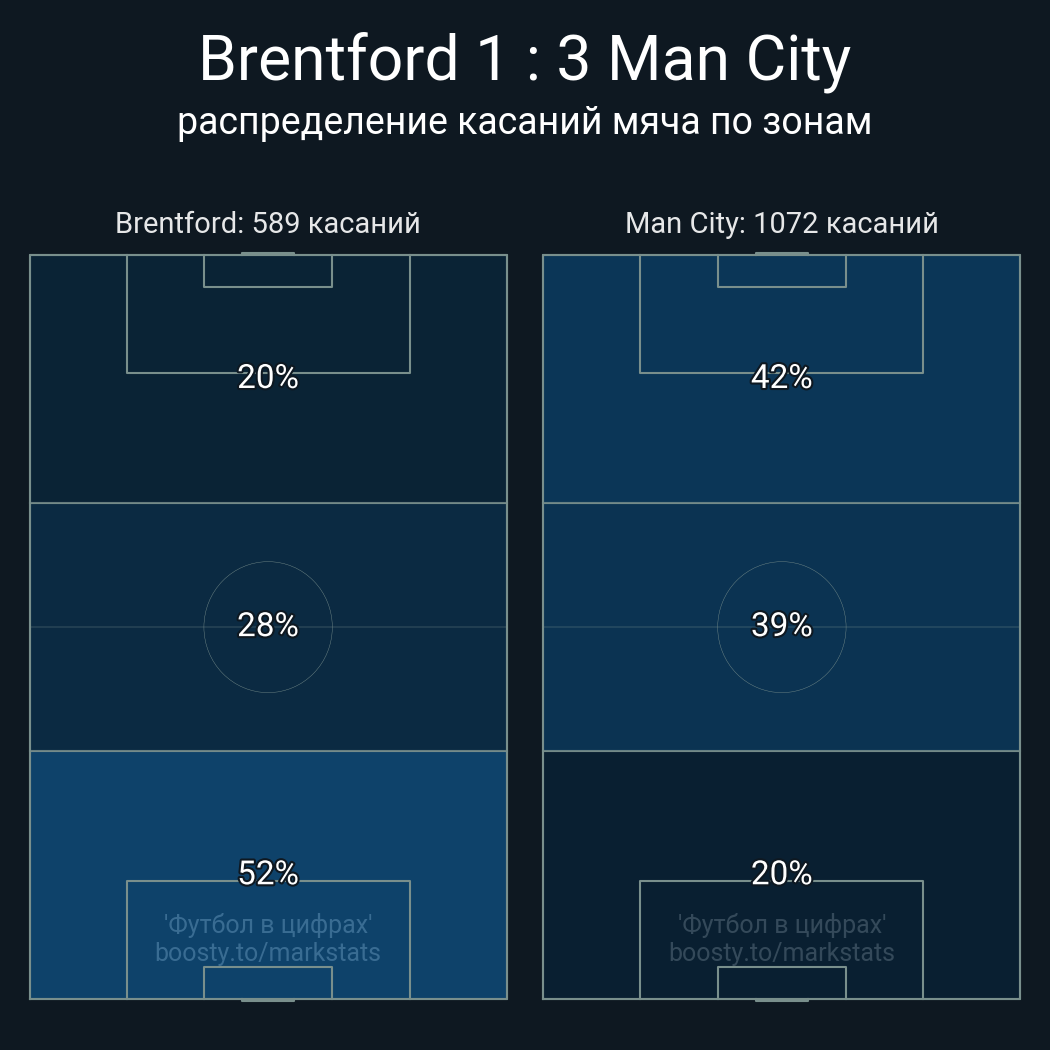
Task: Click the 52% label on Brentford's pitch
Action: pos(268,873)
